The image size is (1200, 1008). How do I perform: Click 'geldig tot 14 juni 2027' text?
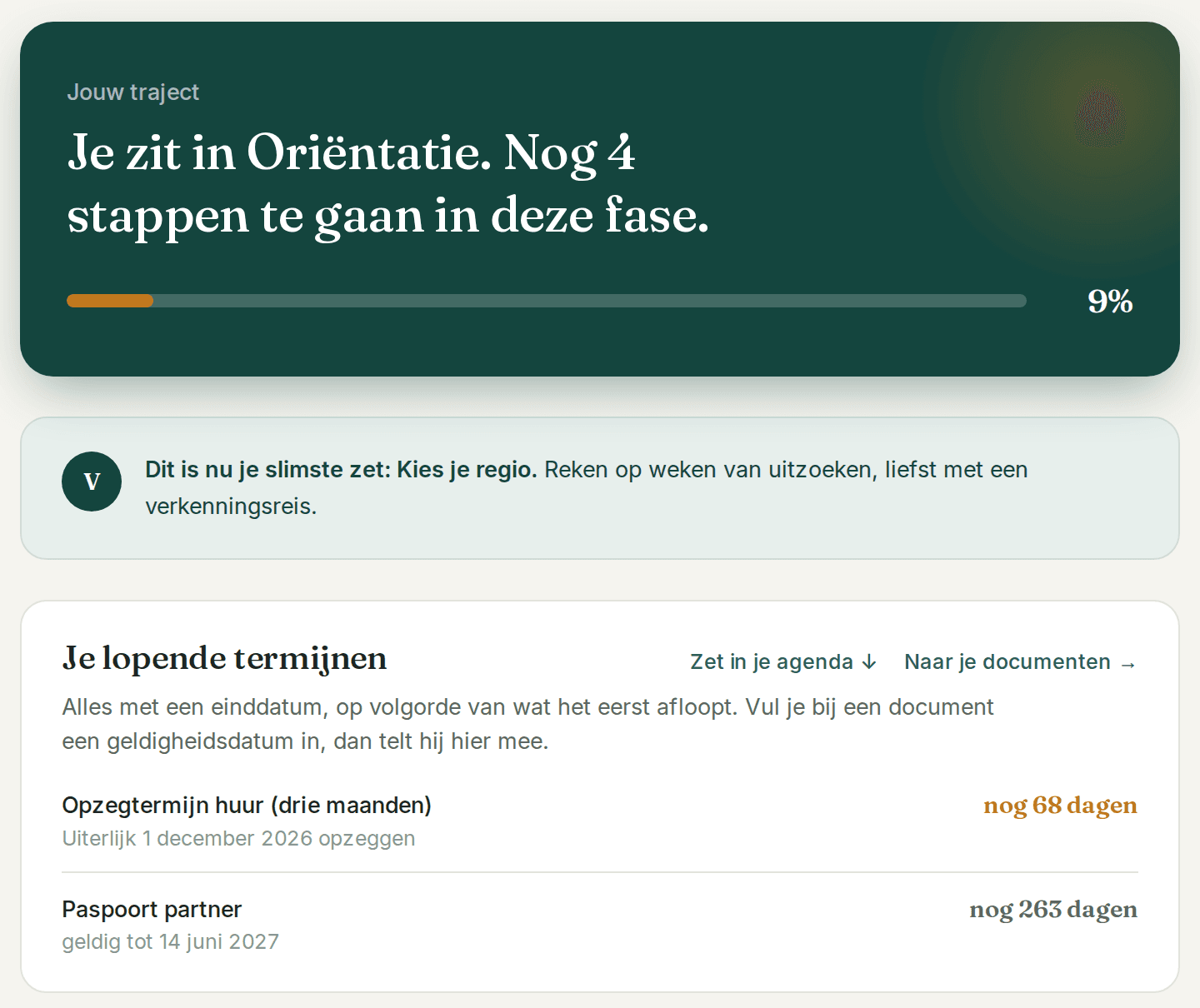click(x=170, y=941)
